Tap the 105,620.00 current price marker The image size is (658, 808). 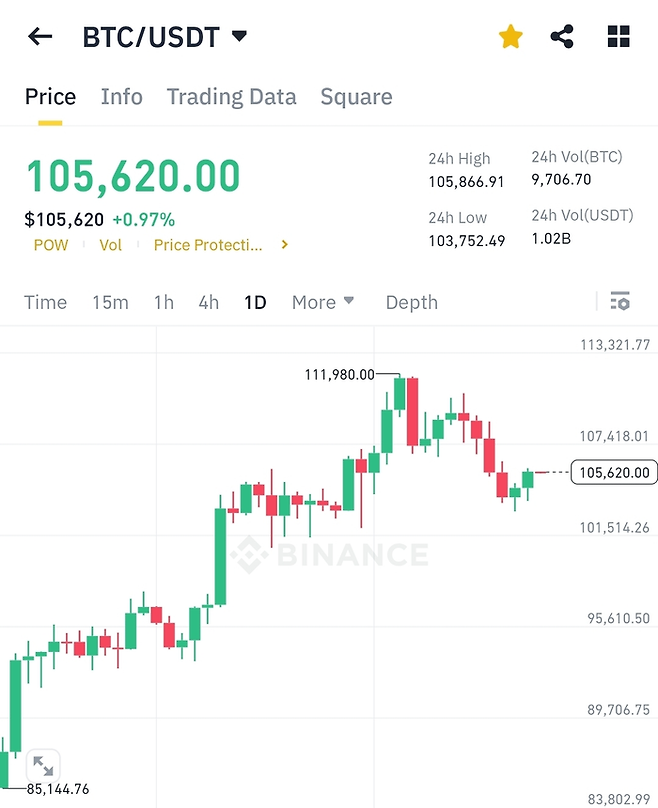612,473
